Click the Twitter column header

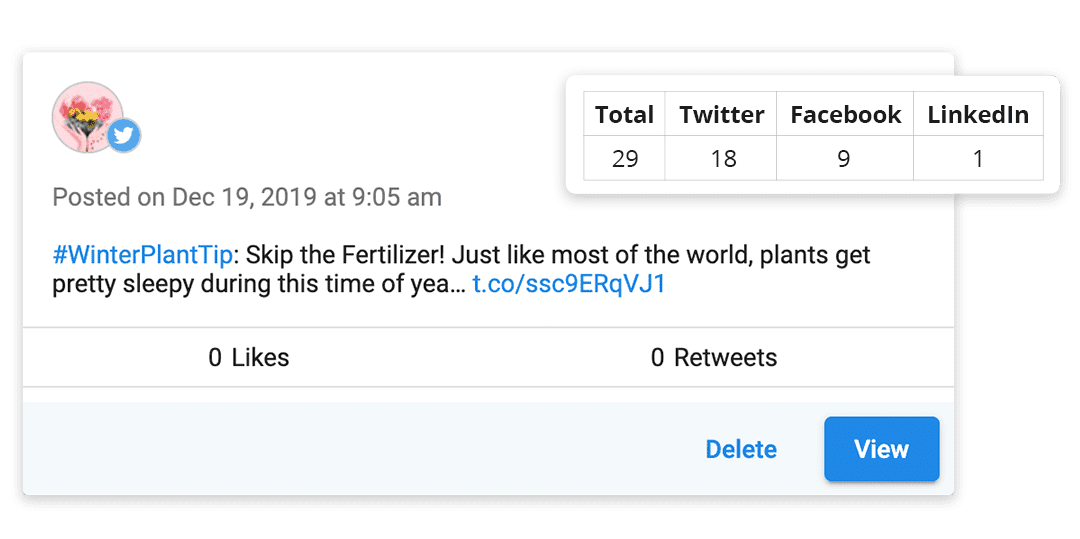click(721, 115)
